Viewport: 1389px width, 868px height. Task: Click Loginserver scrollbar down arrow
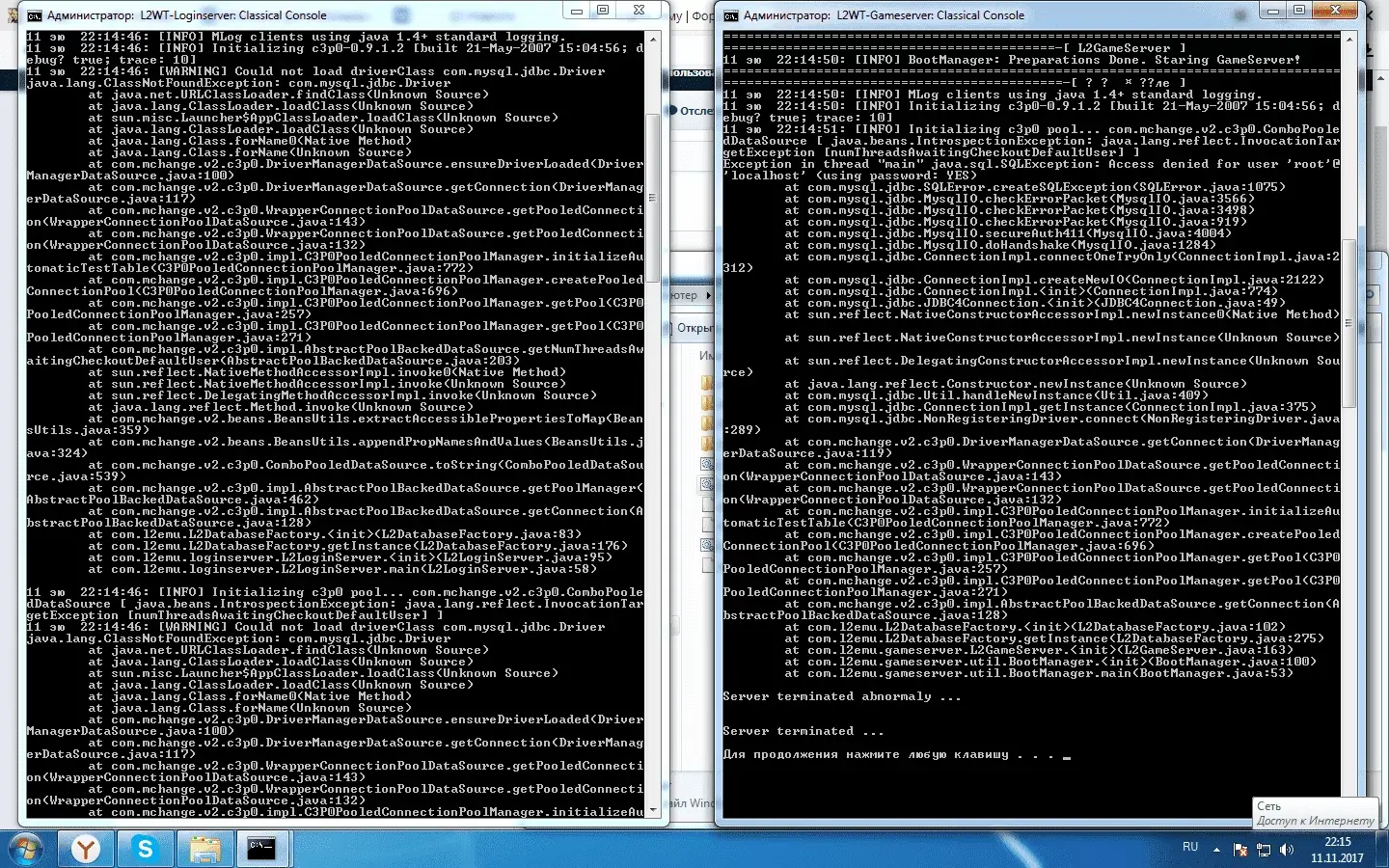click(653, 810)
